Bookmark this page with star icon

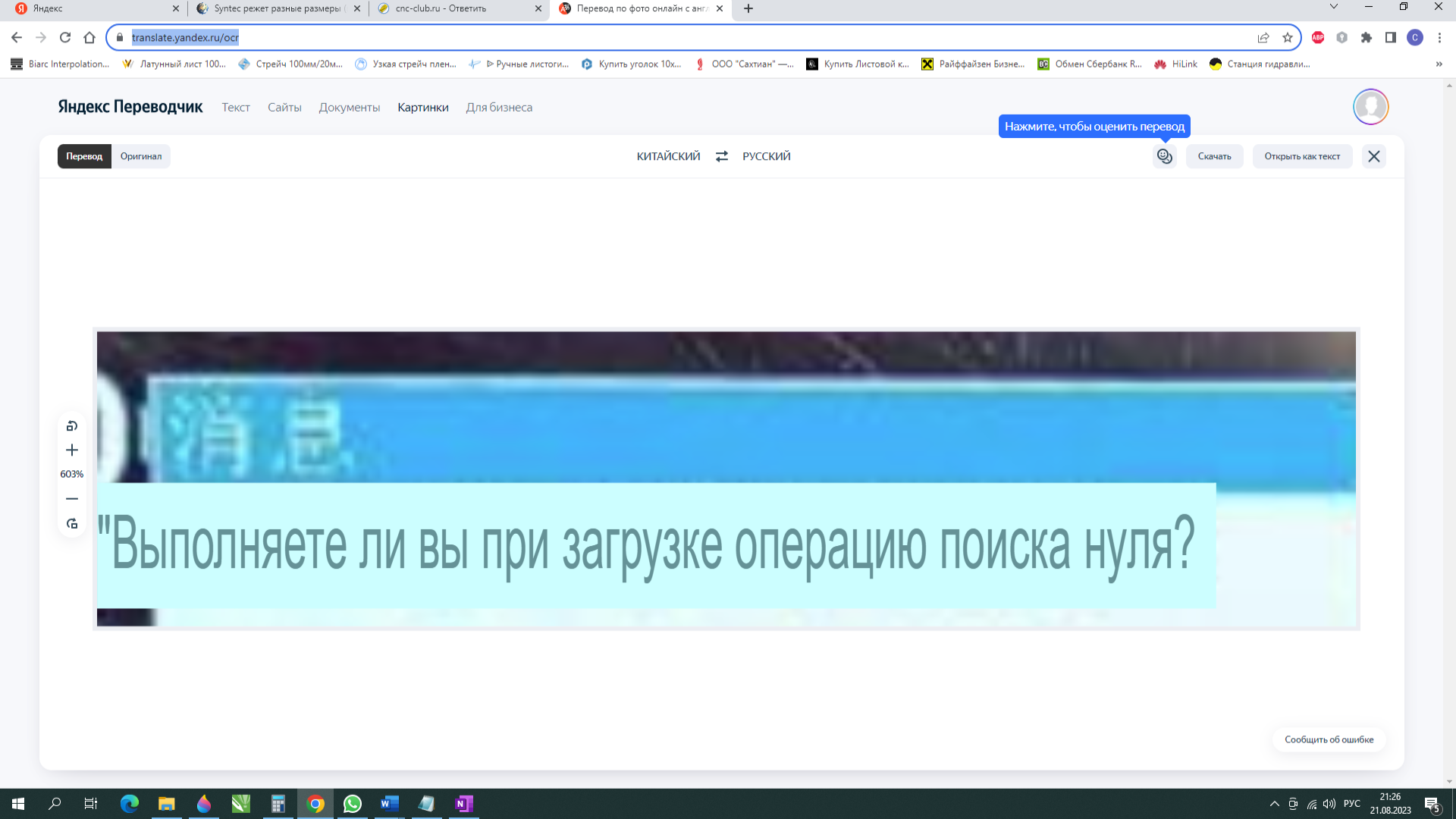click(1287, 38)
